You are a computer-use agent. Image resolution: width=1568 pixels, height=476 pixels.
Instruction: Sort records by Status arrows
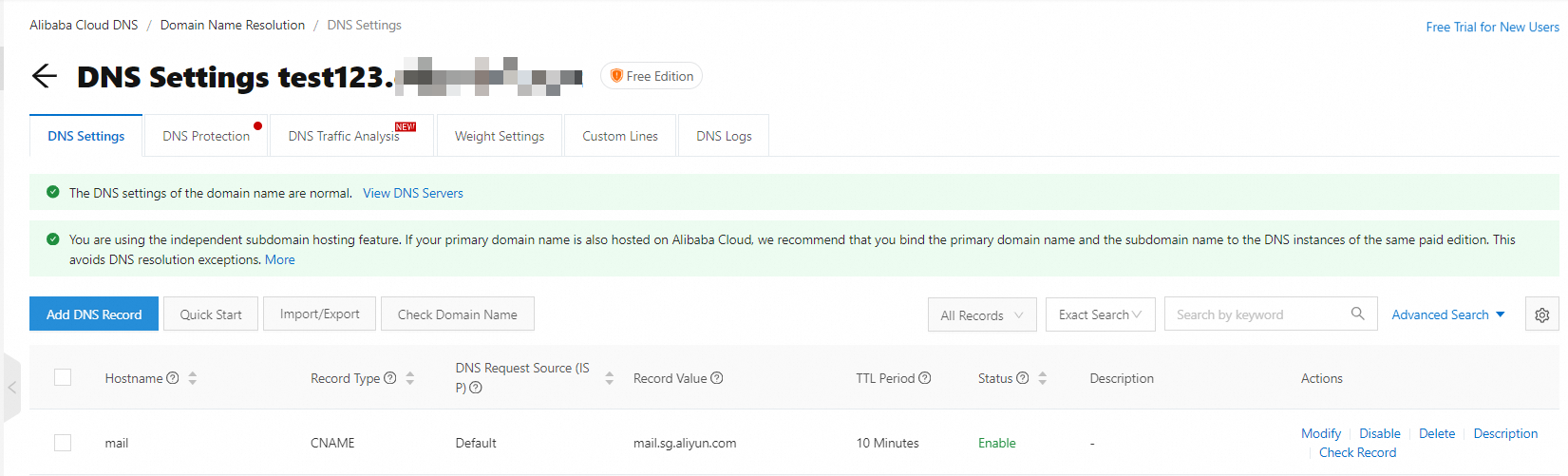1043,378
